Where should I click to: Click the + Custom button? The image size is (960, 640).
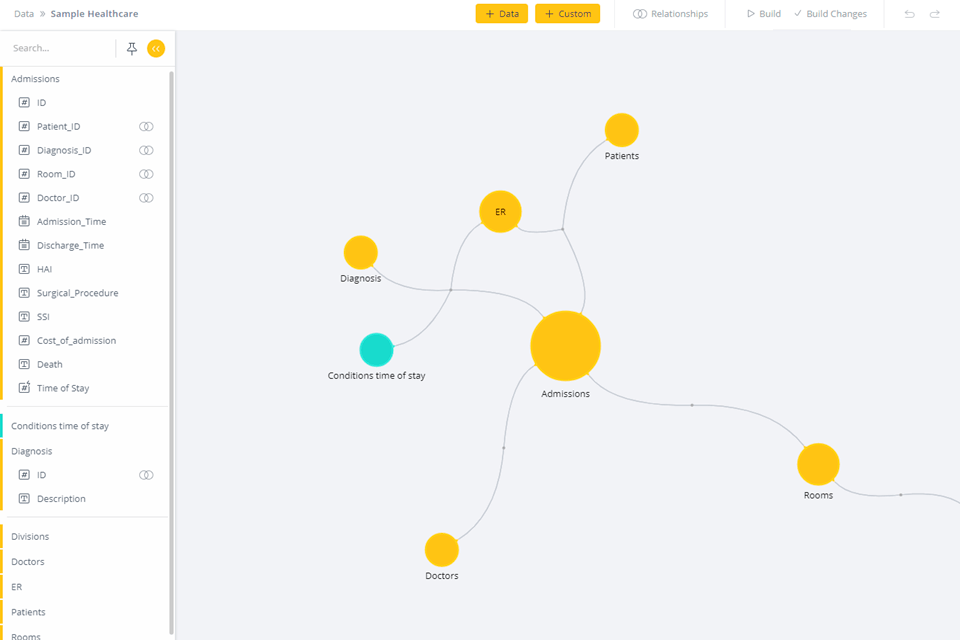(x=567, y=13)
